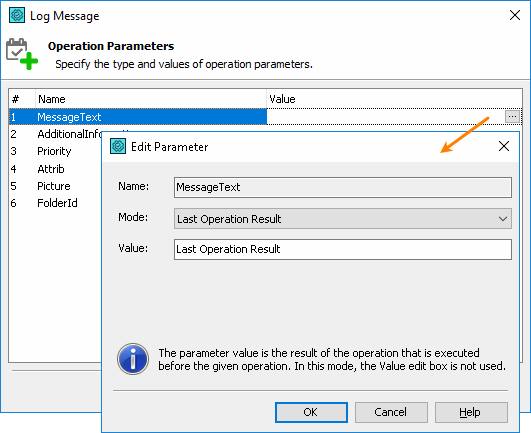Click the Log Message window app icon
Image resolution: width=531 pixels, height=433 pixels.
(17, 15)
